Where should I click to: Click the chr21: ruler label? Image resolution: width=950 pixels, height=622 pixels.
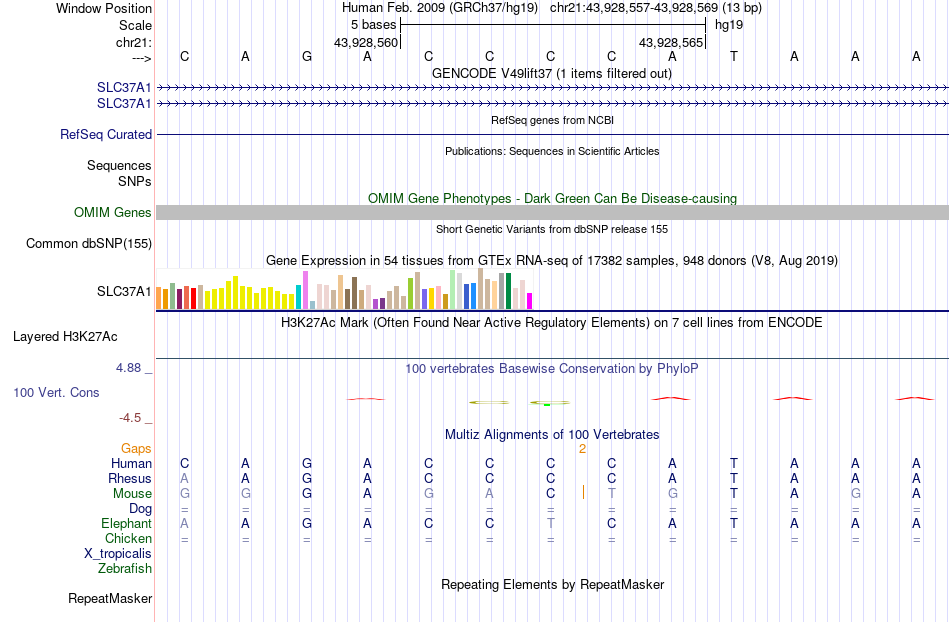tap(134, 42)
